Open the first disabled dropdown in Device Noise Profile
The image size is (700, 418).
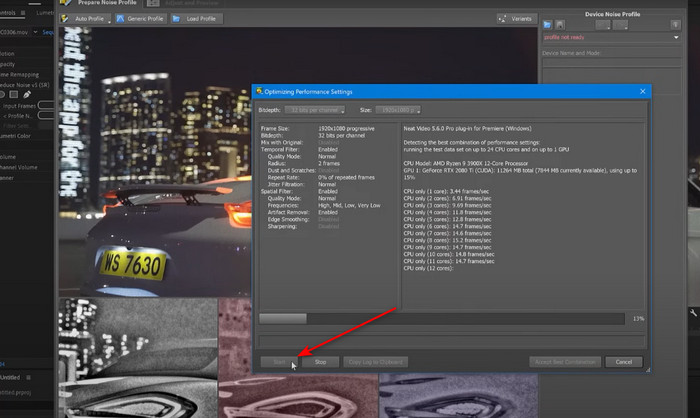click(x=603, y=25)
